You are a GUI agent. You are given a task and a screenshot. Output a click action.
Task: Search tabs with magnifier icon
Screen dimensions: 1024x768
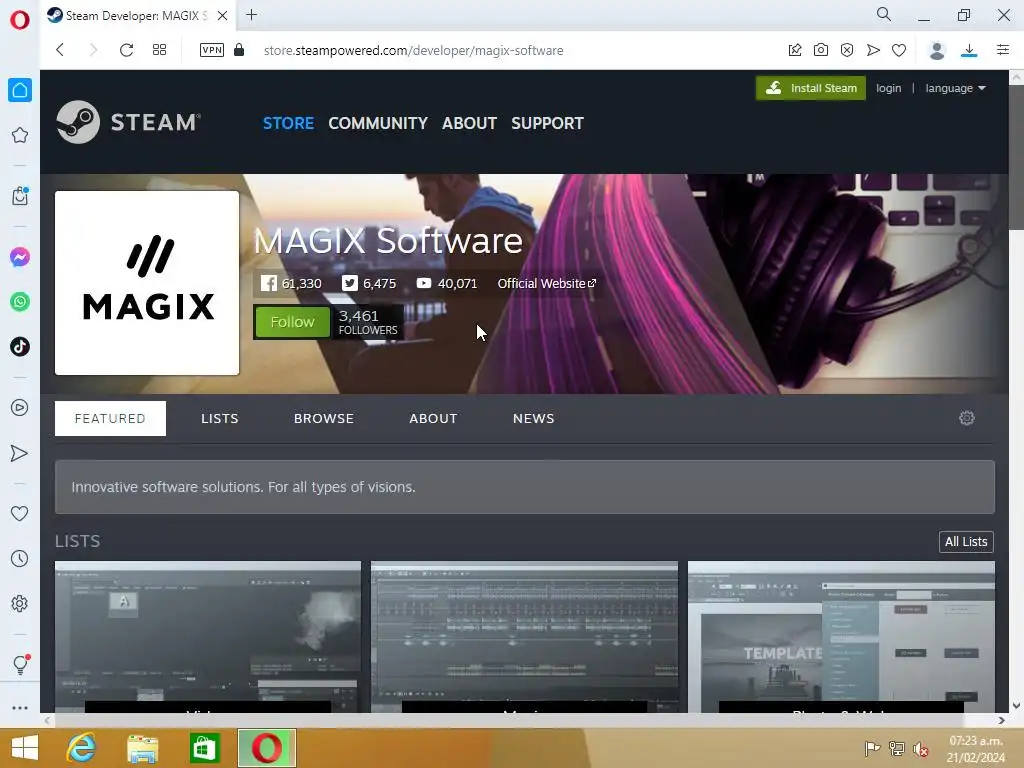(x=884, y=14)
